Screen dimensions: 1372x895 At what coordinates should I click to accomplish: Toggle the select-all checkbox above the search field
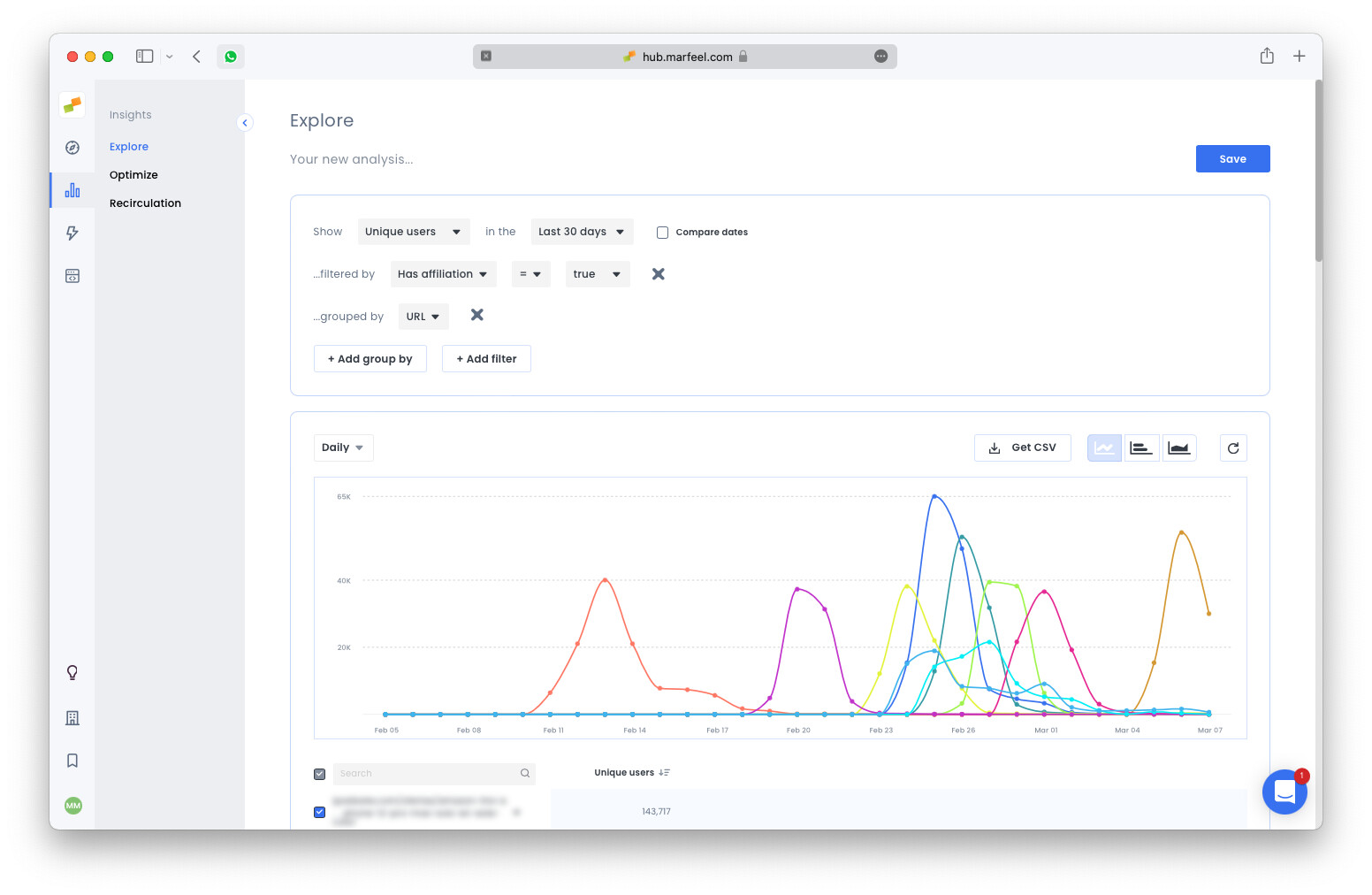point(319,774)
